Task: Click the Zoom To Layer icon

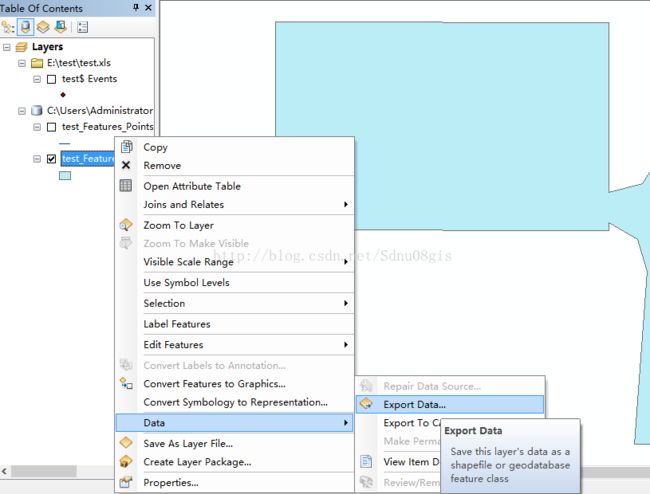Action: pyautogui.click(x=126, y=225)
